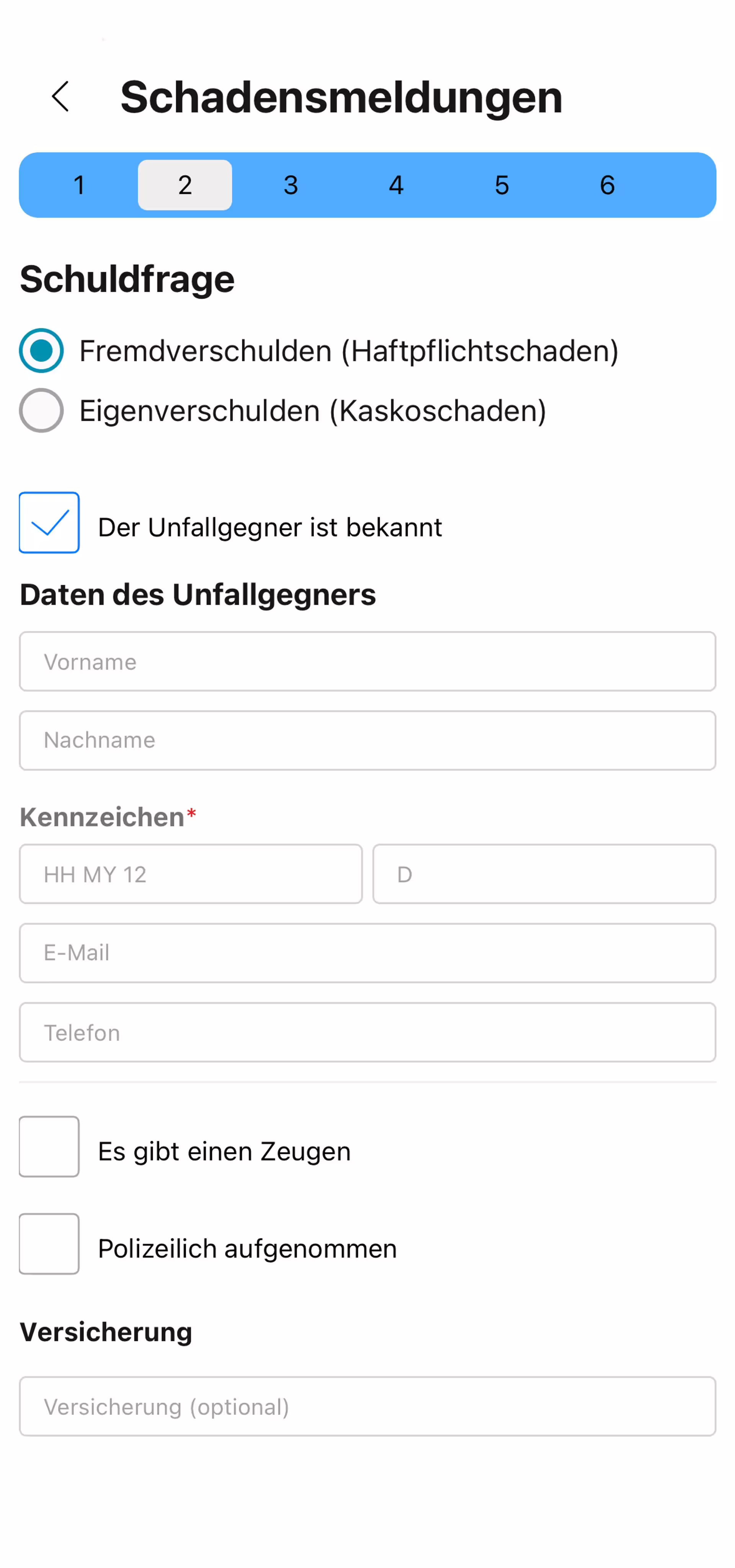
Task: Tap the back arrow icon
Action: [x=60, y=97]
